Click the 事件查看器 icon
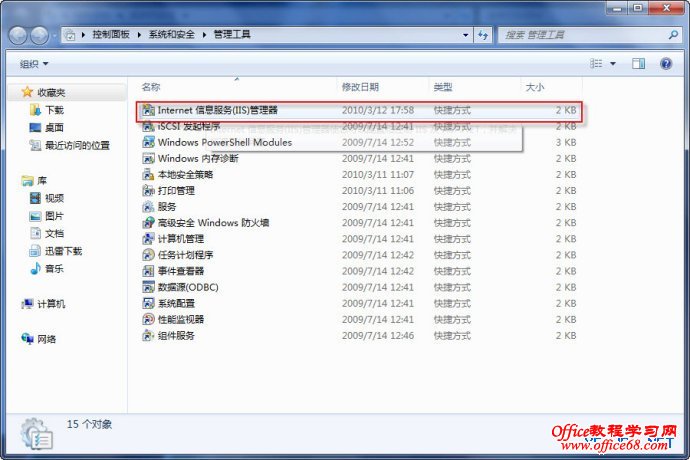The image size is (690, 460). click(x=149, y=271)
